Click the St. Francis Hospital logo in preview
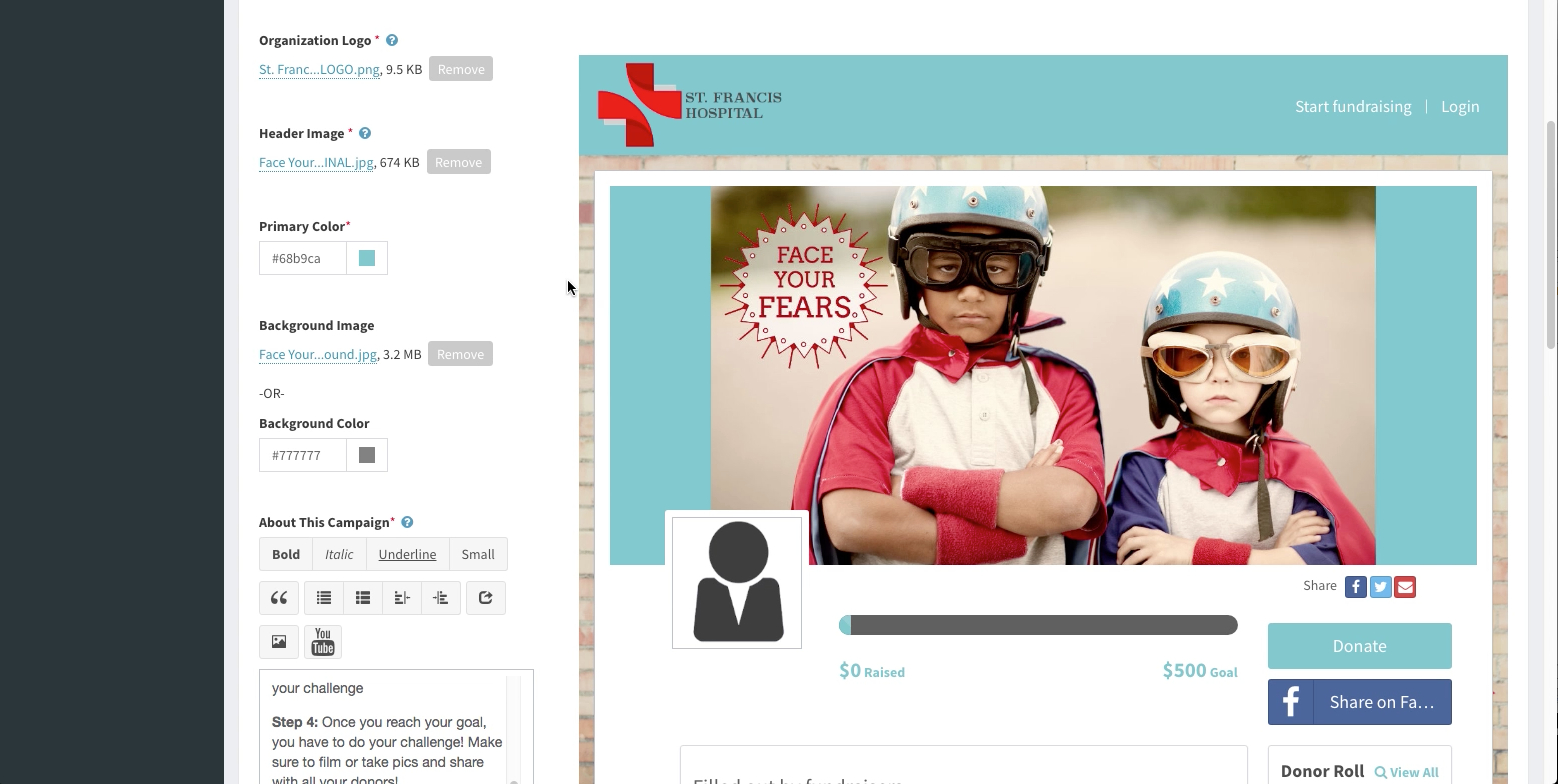The width and height of the screenshot is (1558, 784). tap(690, 105)
